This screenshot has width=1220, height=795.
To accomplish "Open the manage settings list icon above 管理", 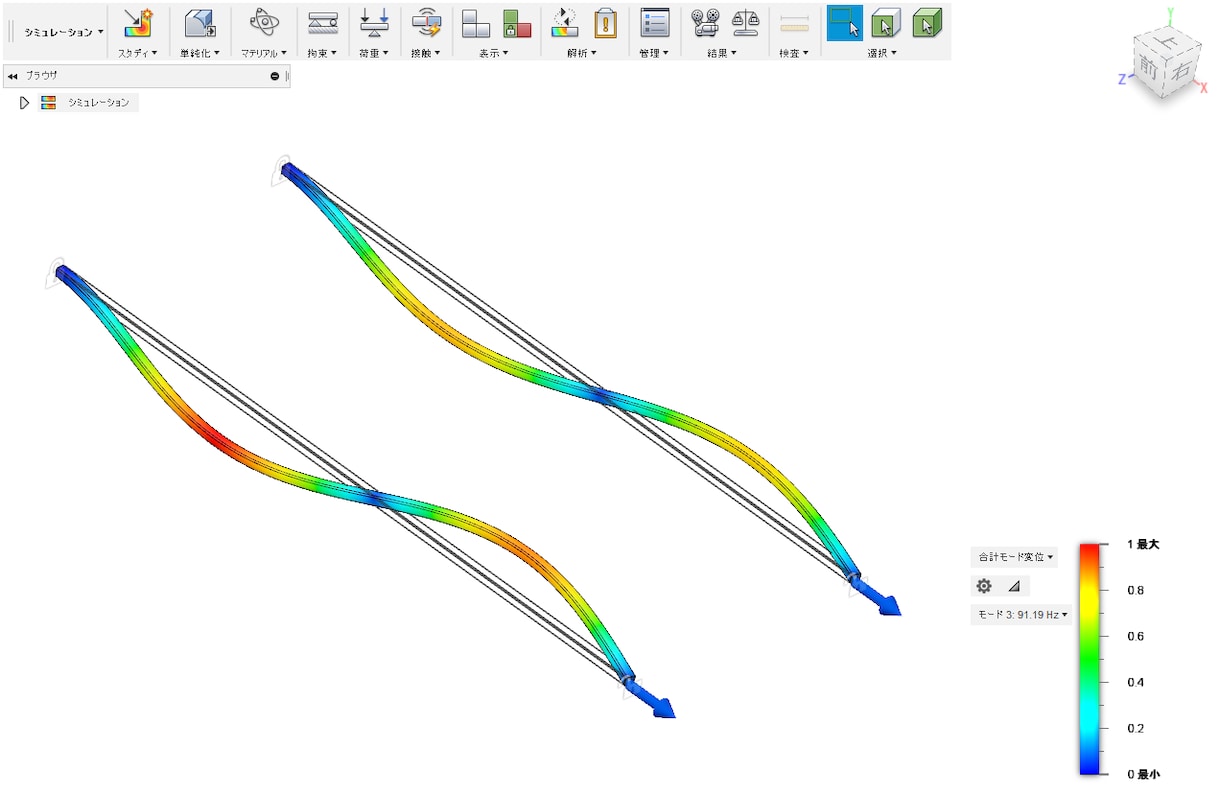I will click(x=654, y=23).
